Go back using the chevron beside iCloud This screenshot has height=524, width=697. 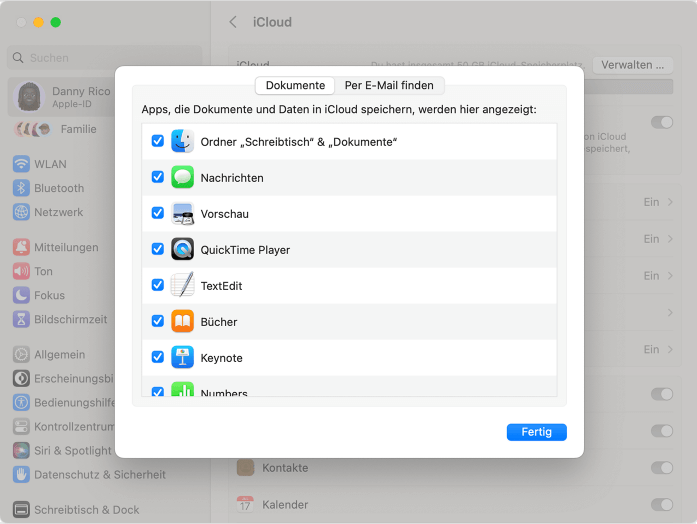[233, 22]
